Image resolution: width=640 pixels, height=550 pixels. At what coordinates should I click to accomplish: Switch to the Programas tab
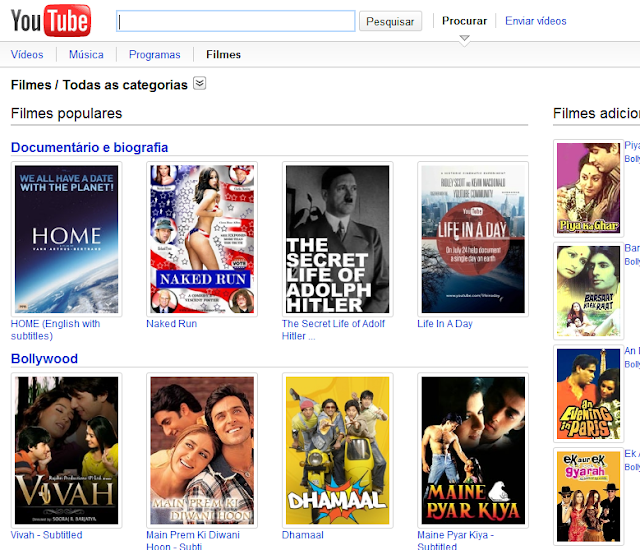[x=154, y=54]
